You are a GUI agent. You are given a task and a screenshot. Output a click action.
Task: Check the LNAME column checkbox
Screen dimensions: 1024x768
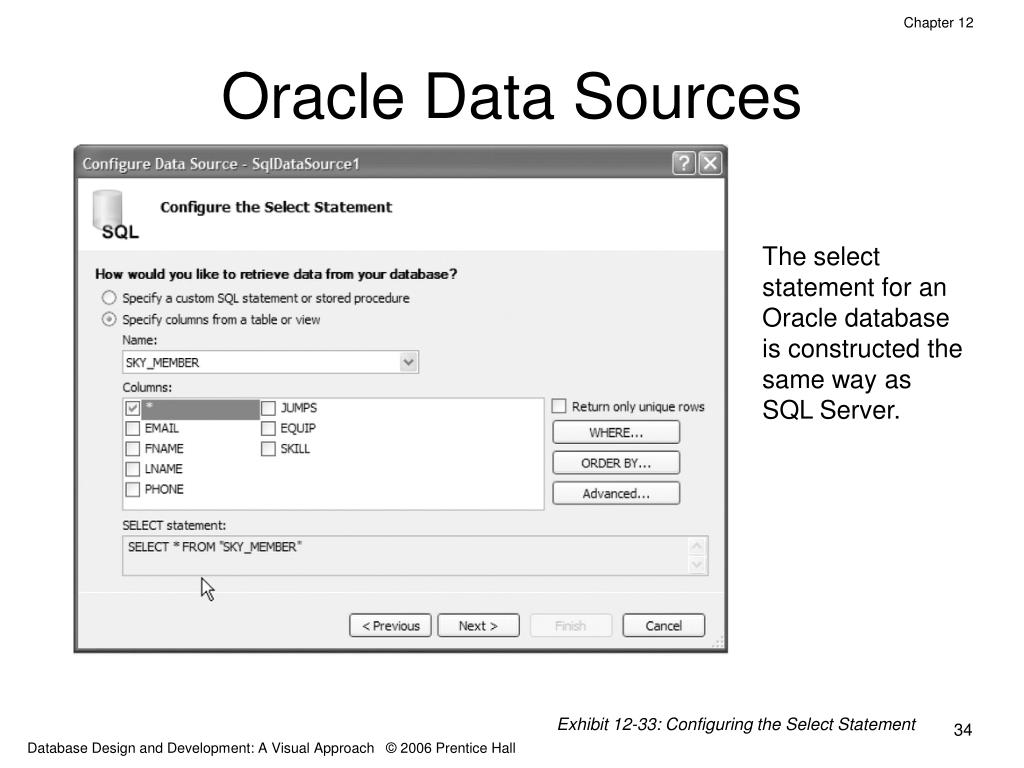pyautogui.click(x=133, y=469)
